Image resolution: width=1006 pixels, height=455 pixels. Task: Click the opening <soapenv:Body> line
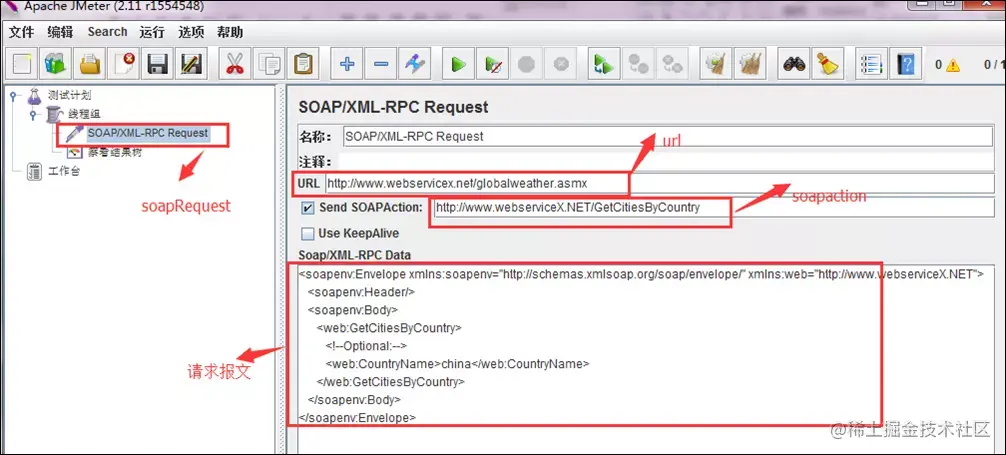coord(354,310)
